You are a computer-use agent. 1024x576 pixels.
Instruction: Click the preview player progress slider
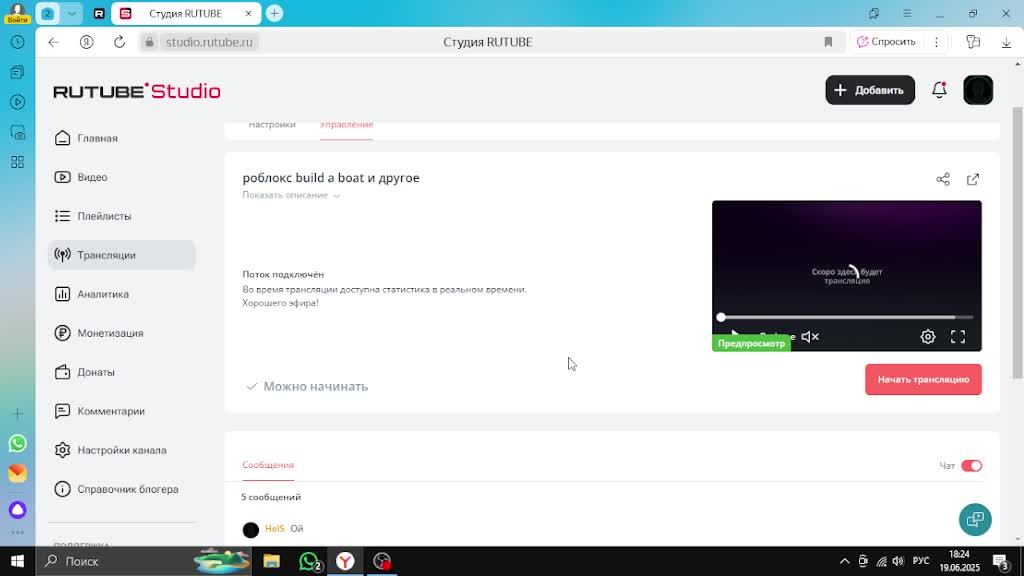click(846, 317)
